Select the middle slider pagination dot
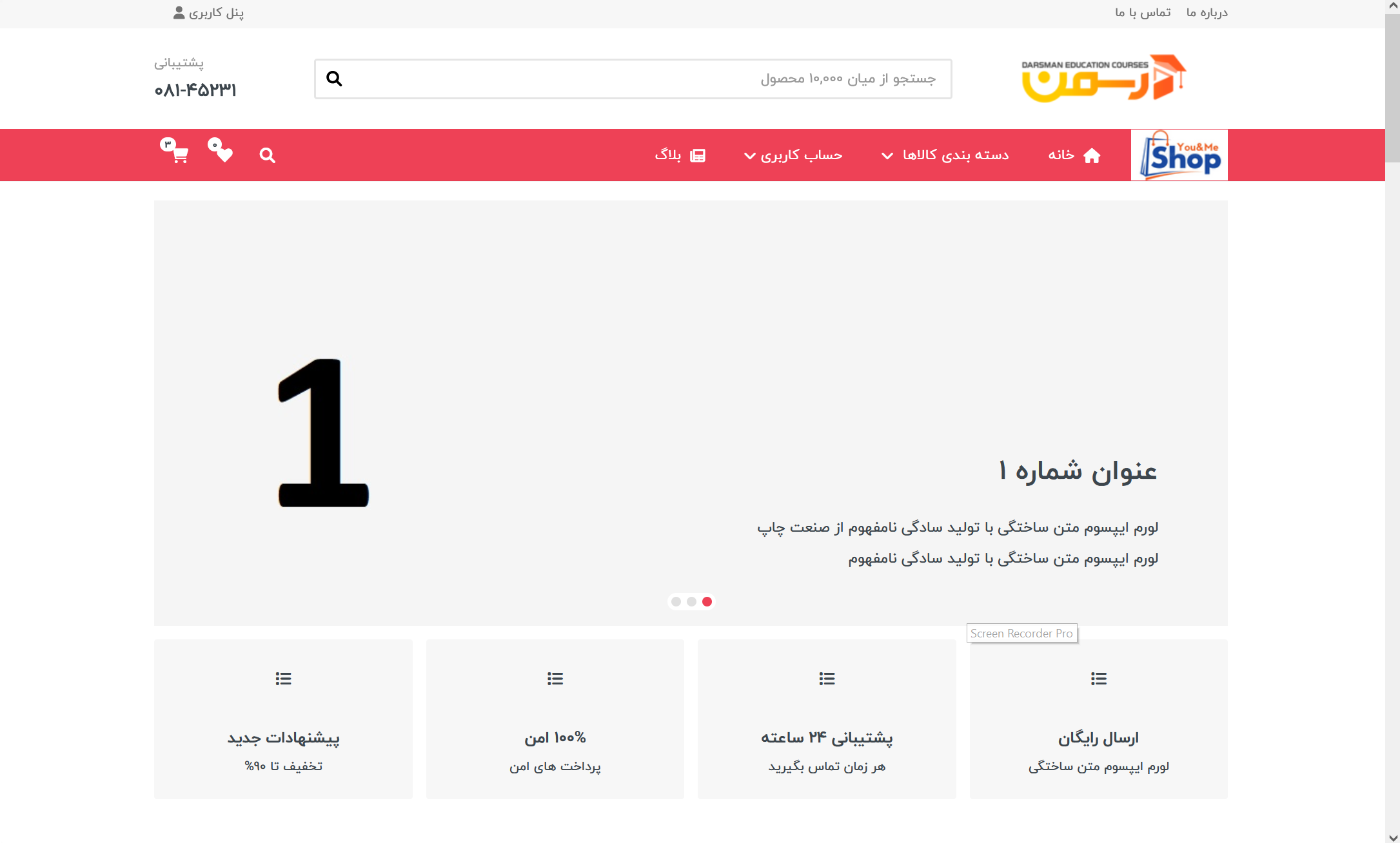The width and height of the screenshot is (1400, 843). [x=691, y=601]
